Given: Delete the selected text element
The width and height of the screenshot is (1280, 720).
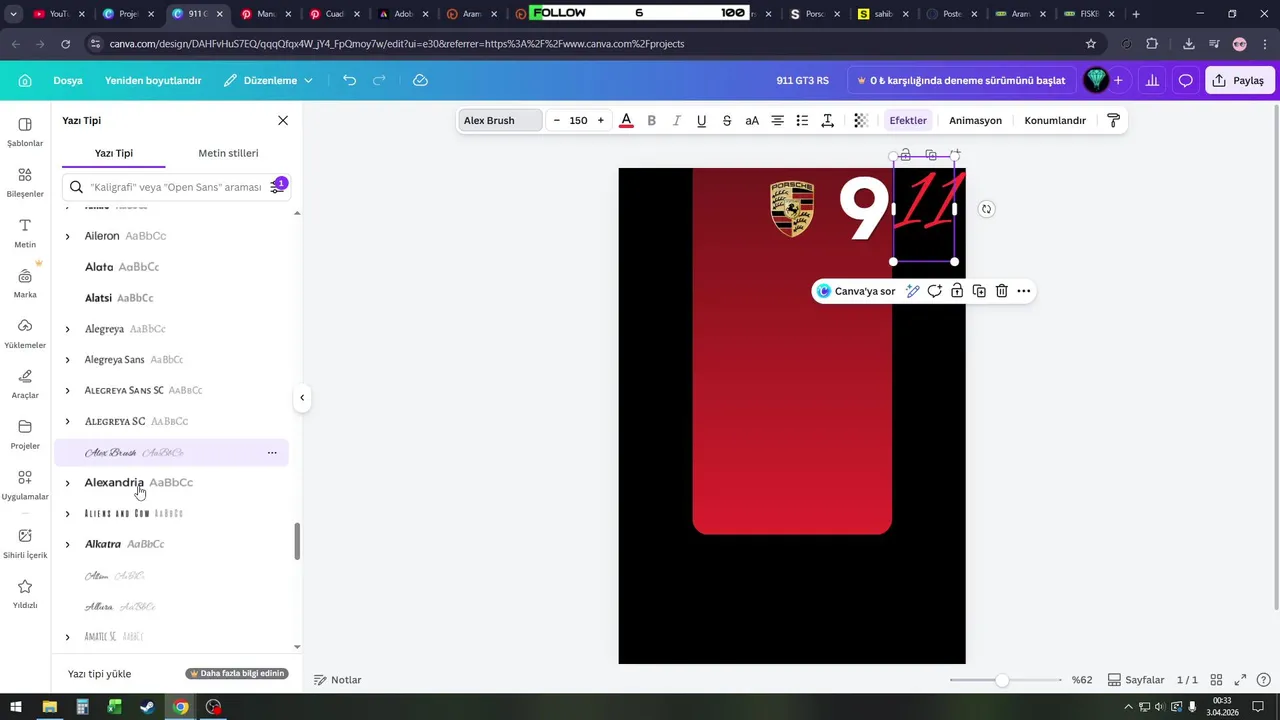Looking at the screenshot, I should click(1001, 291).
